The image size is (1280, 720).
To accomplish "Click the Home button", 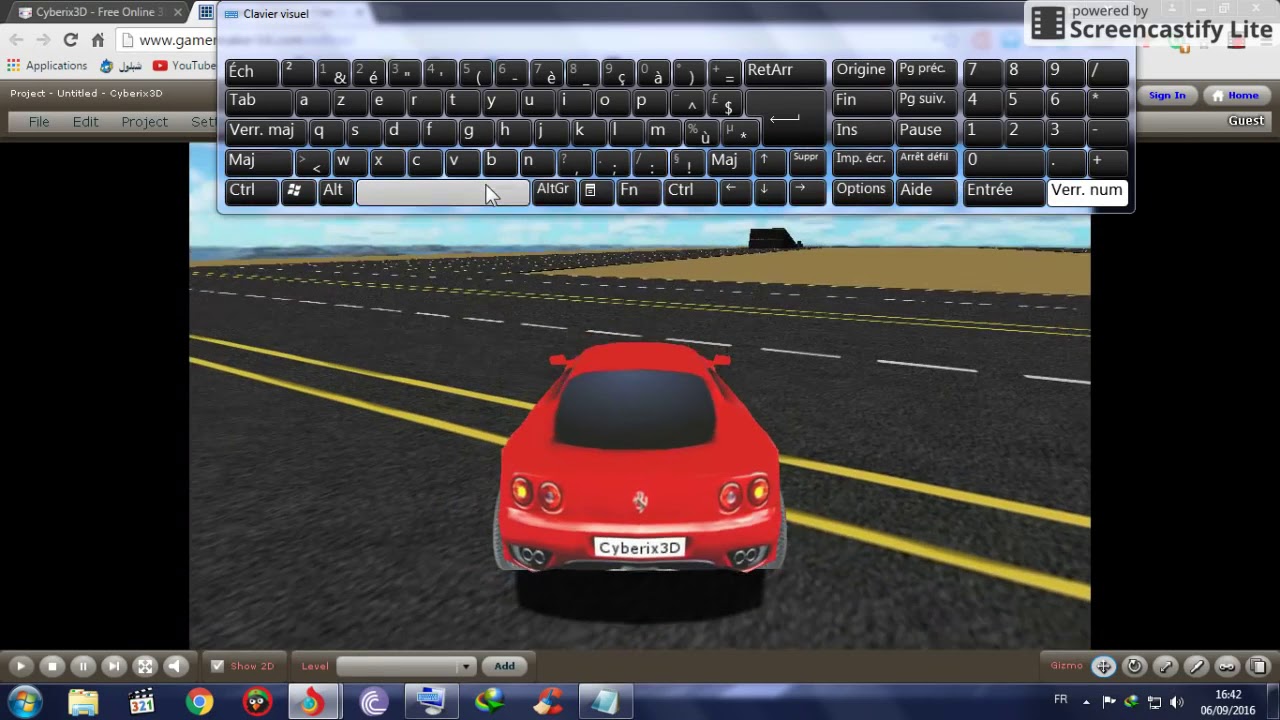I will pos(1236,95).
